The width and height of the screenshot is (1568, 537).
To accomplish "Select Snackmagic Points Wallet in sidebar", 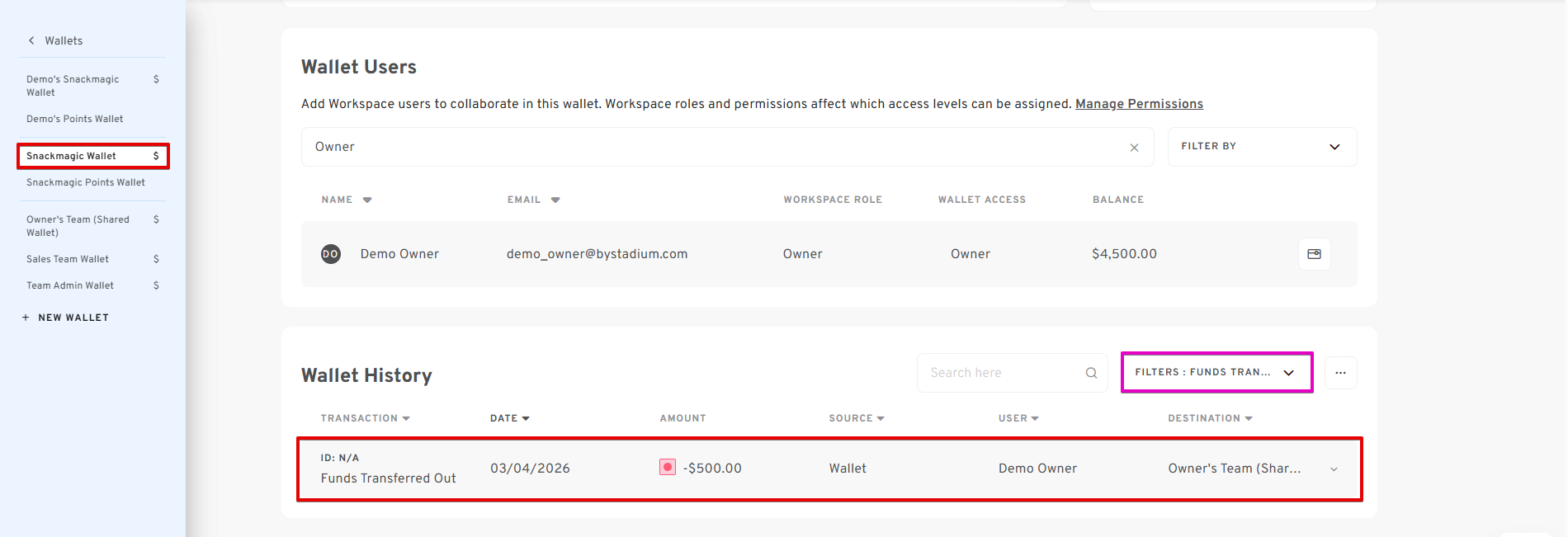I will click(86, 182).
